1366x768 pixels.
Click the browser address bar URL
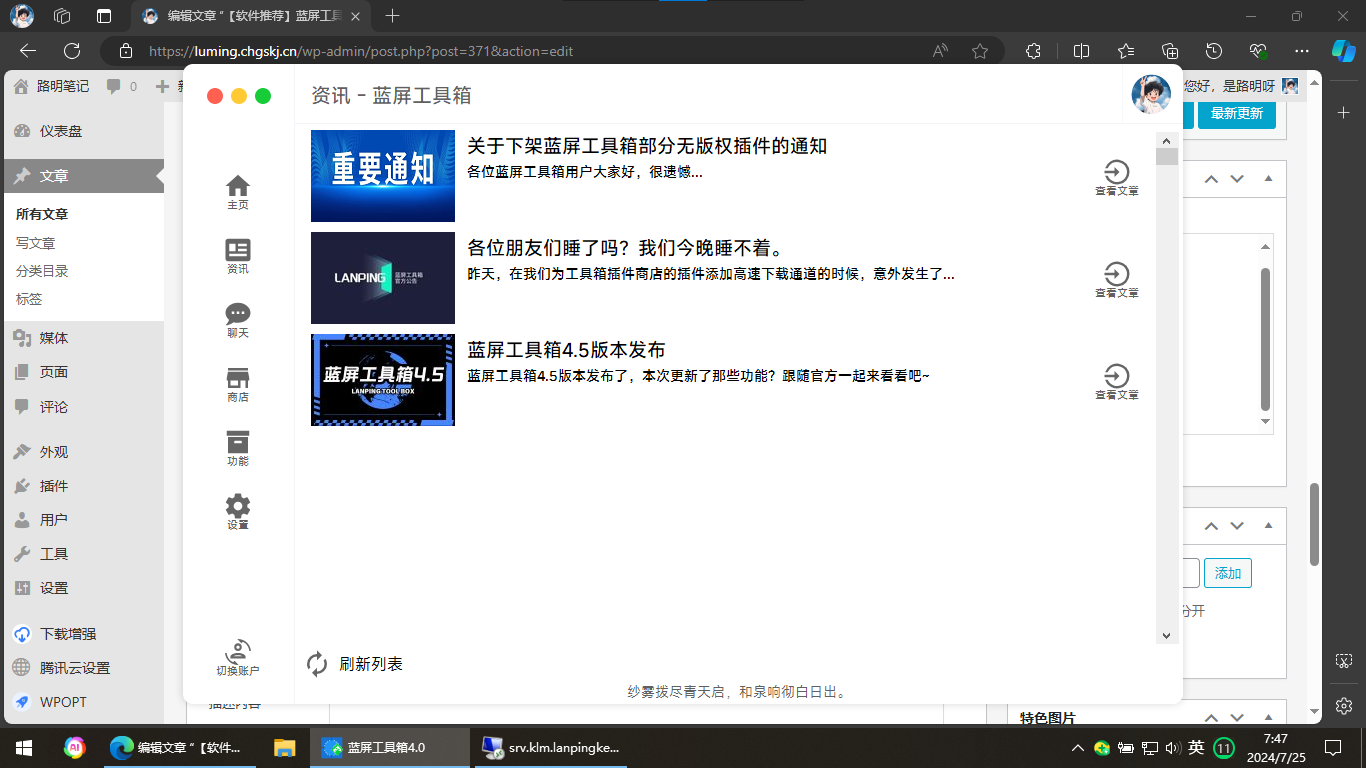point(361,51)
